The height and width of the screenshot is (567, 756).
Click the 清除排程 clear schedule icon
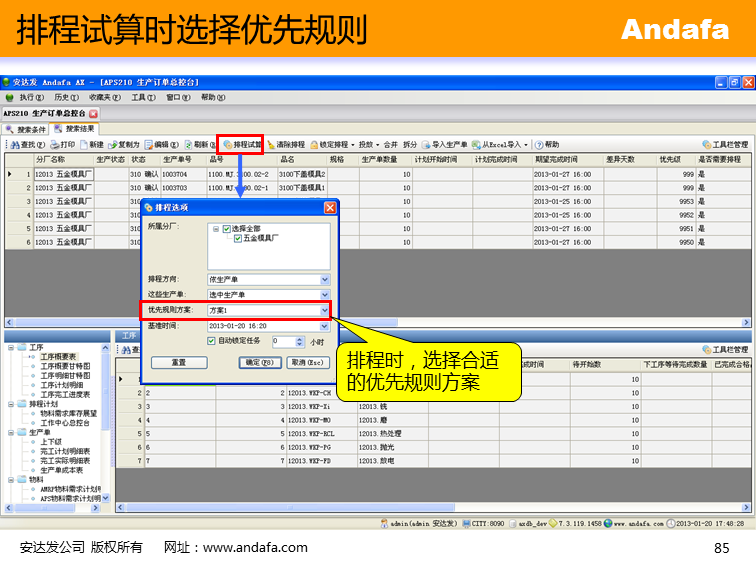271,145
